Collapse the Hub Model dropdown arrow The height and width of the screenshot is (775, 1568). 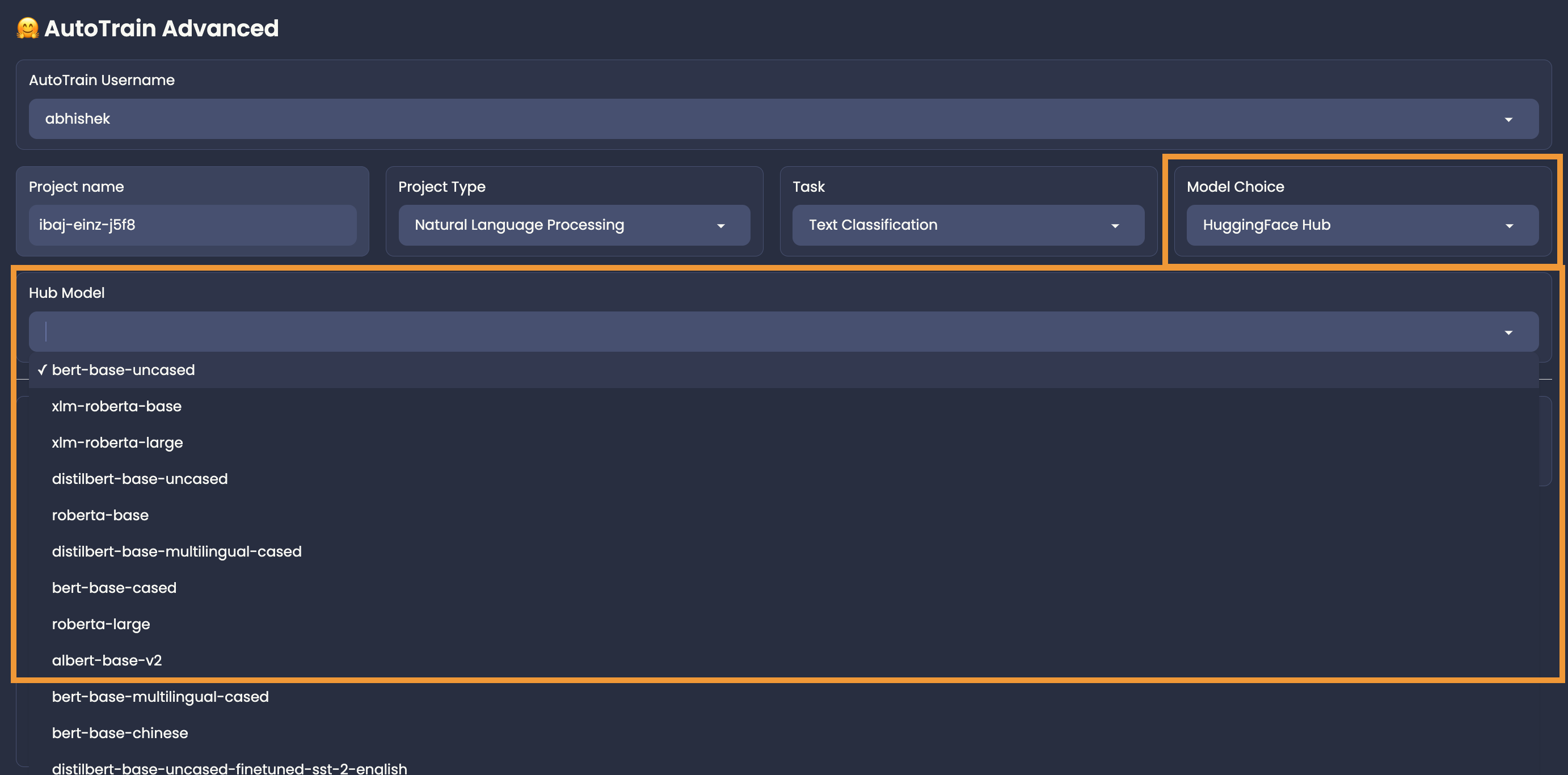click(1508, 332)
